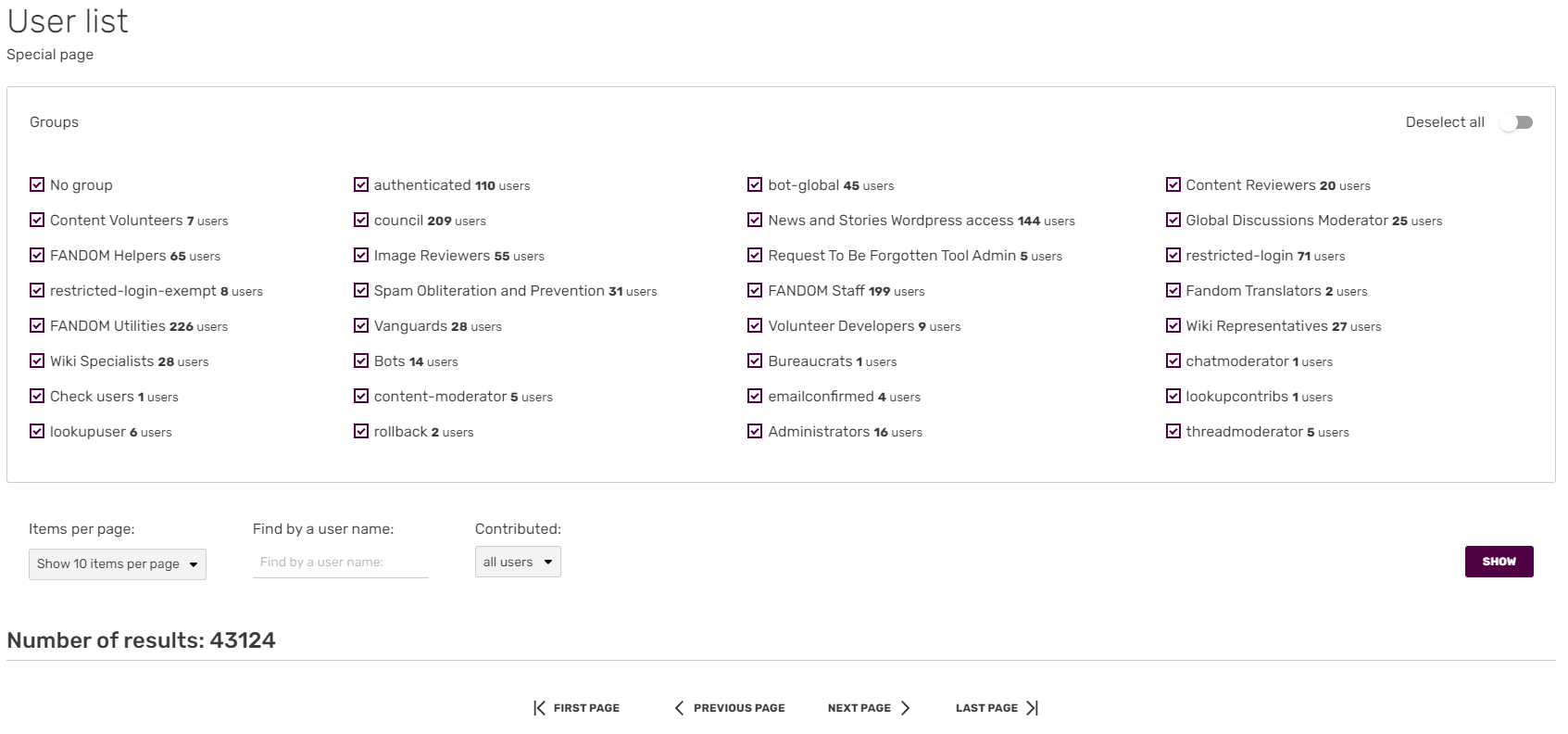Click the Find by a user name field
This screenshot has height=734, width=1568.
click(x=340, y=562)
